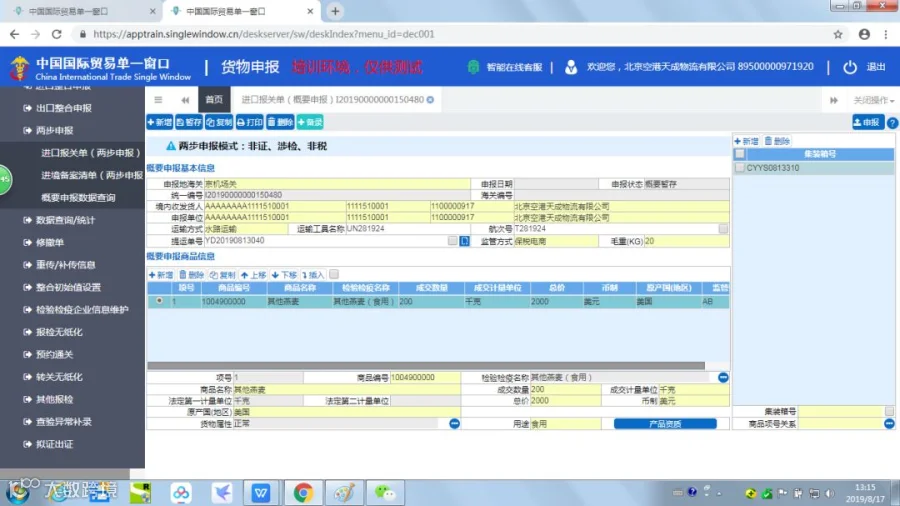Open the blue help question-mark icon
900x506 pixels.
coord(892,123)
